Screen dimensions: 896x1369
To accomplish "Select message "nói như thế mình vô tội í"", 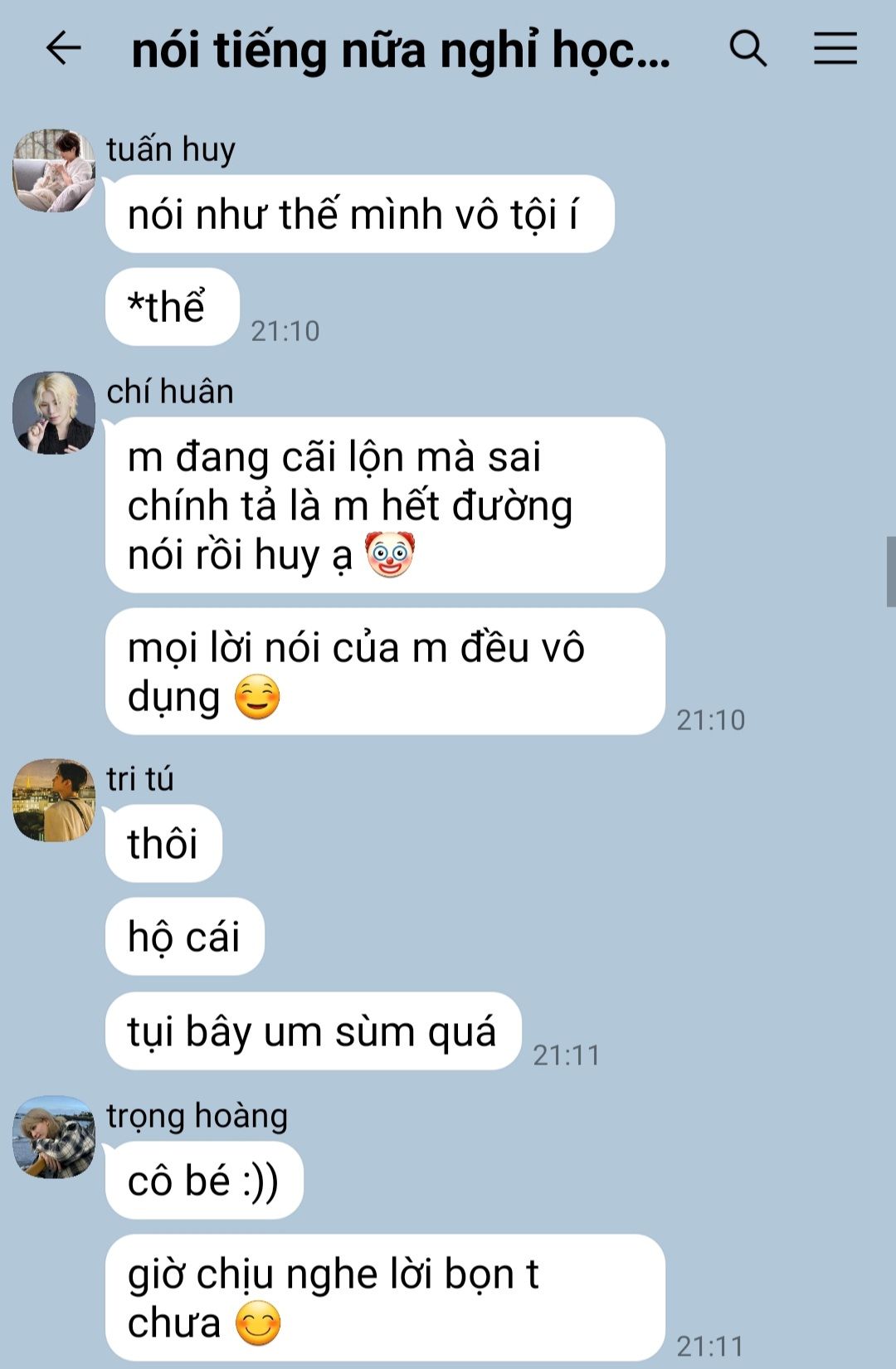I will point(359,214).
